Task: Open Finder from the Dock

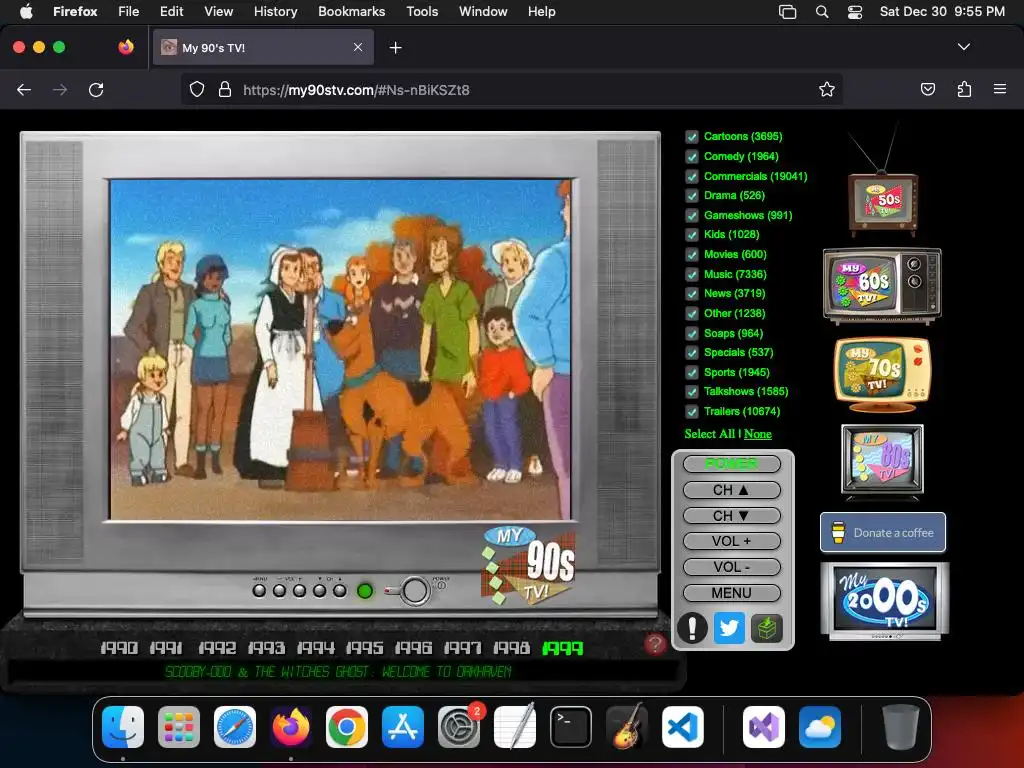Action: pos(123,727)
